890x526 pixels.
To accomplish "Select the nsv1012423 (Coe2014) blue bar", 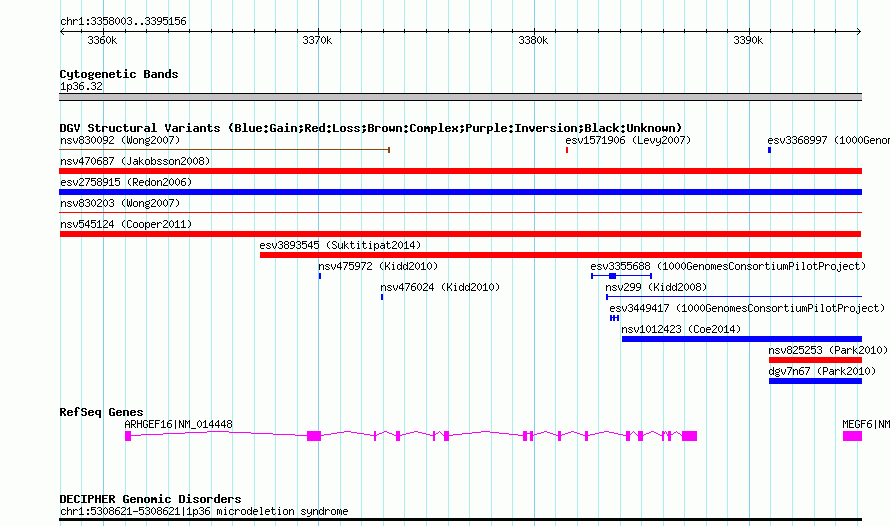I will pos(742,339).
